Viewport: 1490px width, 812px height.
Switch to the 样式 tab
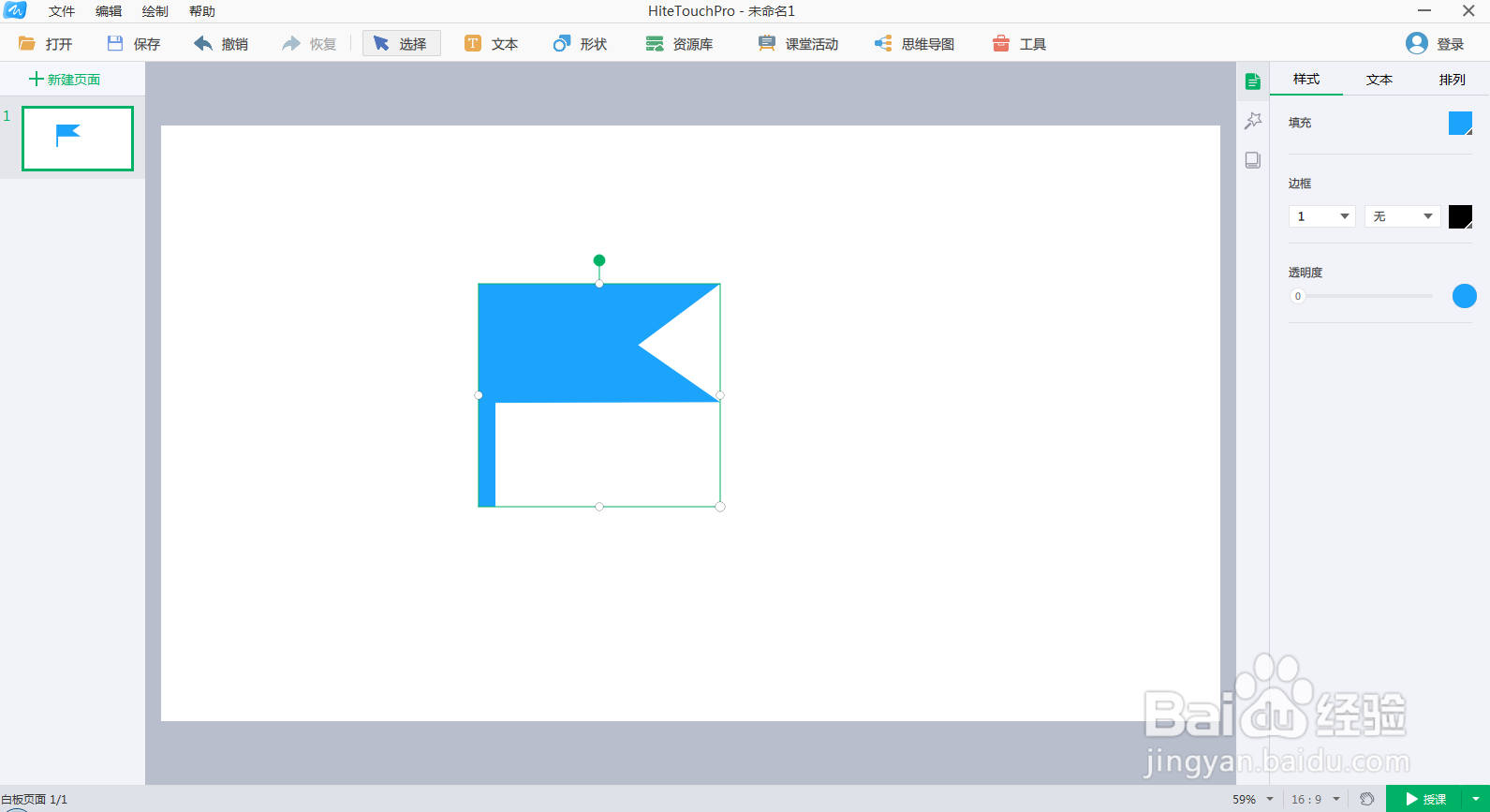[x=1306, y=80]
